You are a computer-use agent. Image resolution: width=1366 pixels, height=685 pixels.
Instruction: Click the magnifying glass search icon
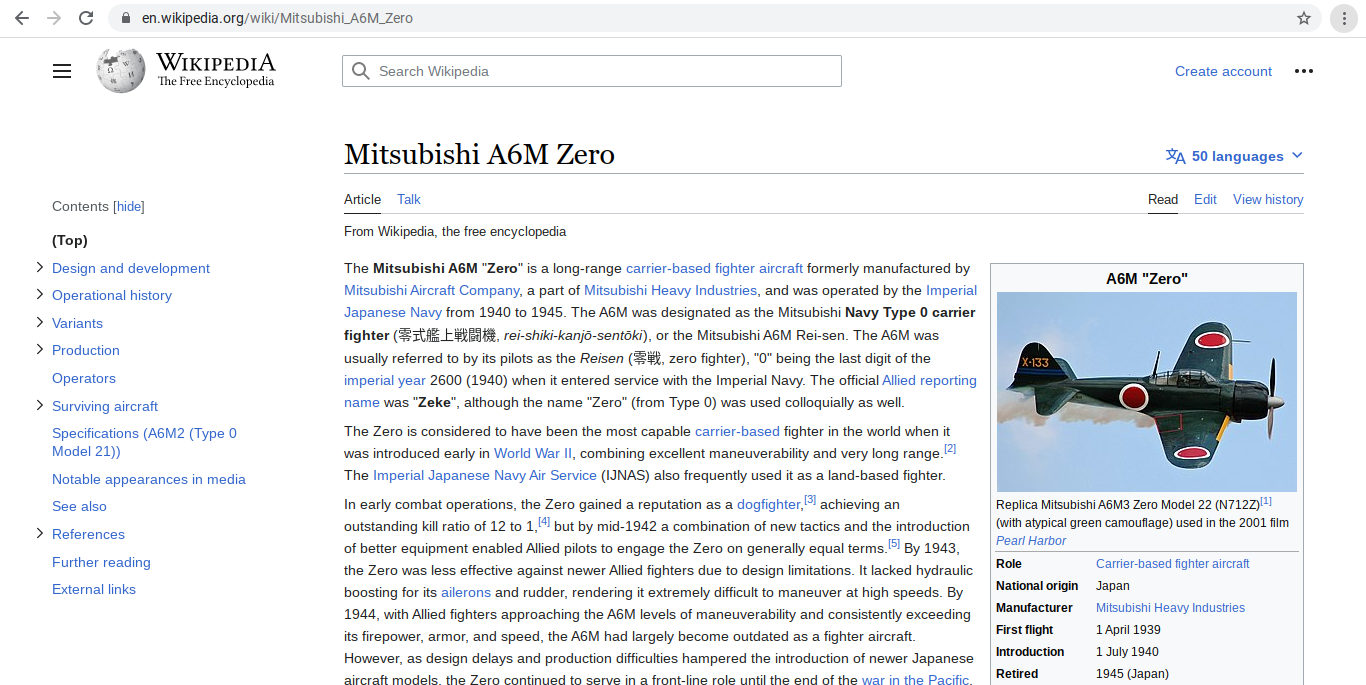pos(361,71)
